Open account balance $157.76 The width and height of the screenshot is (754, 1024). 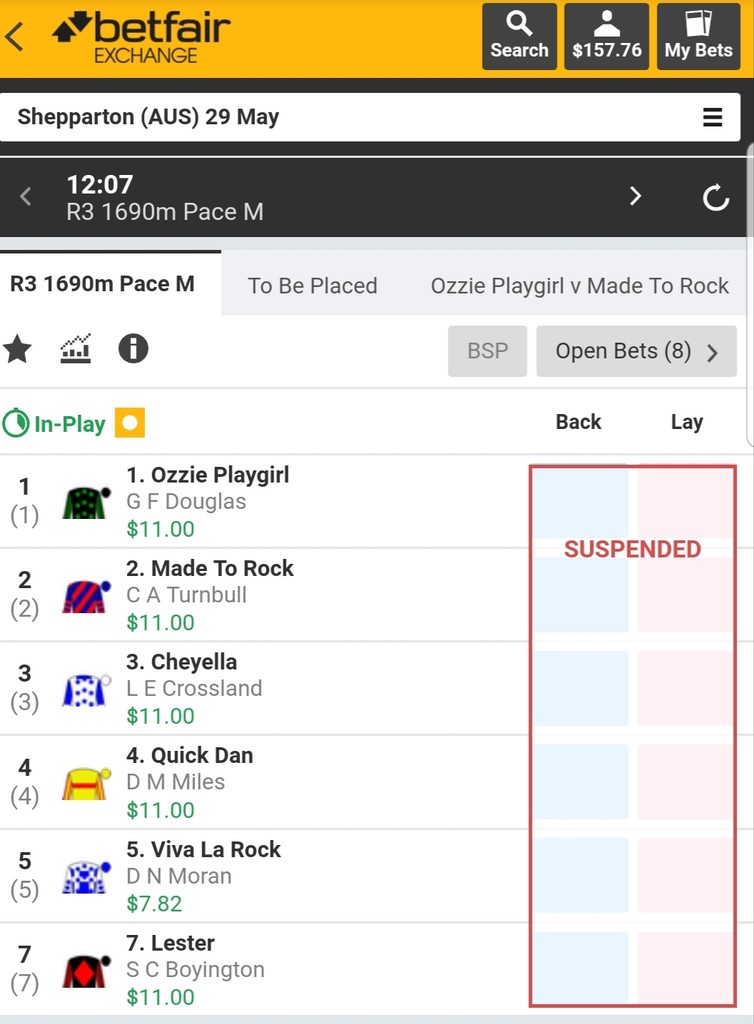click(606, 36)
